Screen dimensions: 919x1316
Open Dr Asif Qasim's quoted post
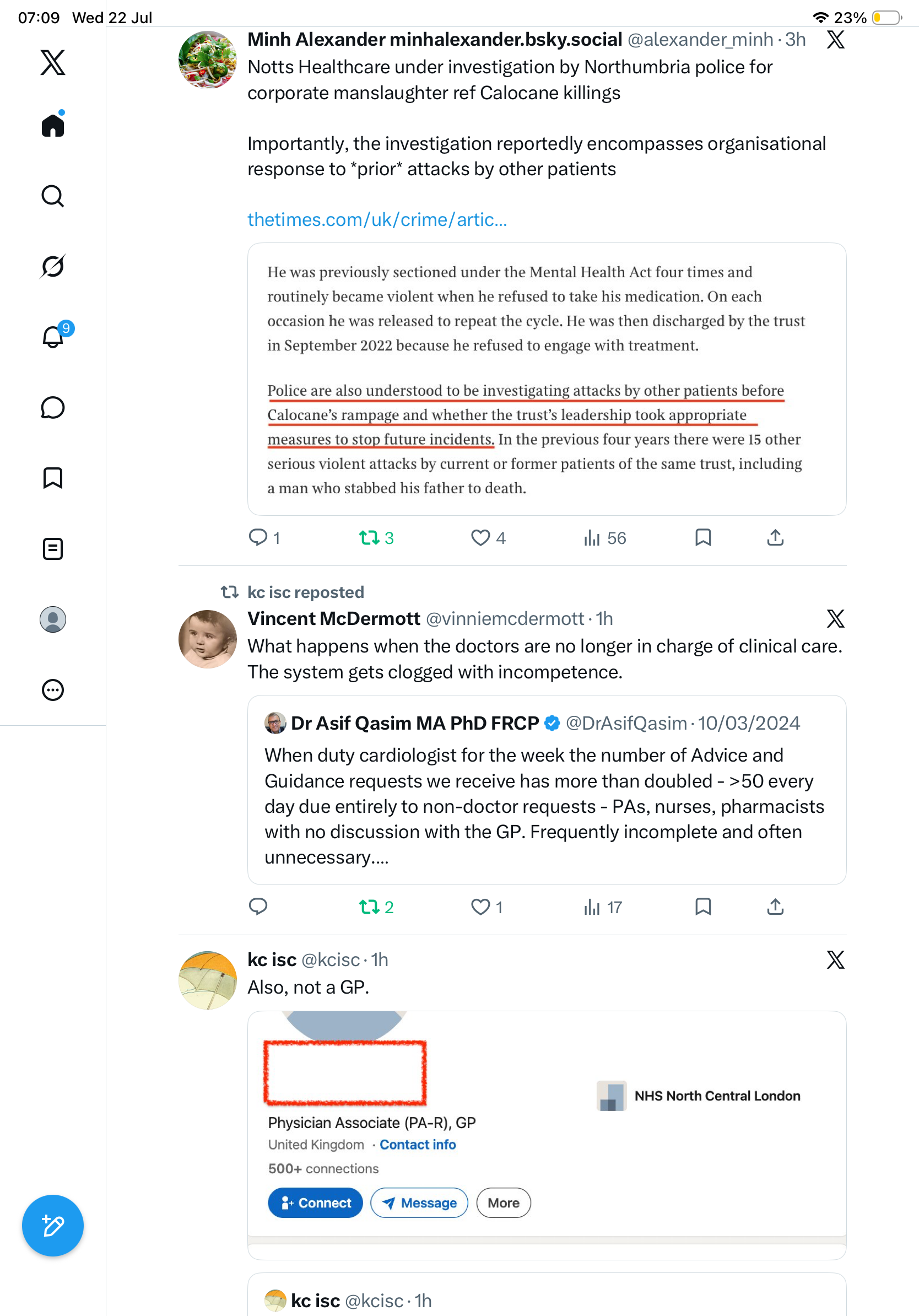coord(547,790)
